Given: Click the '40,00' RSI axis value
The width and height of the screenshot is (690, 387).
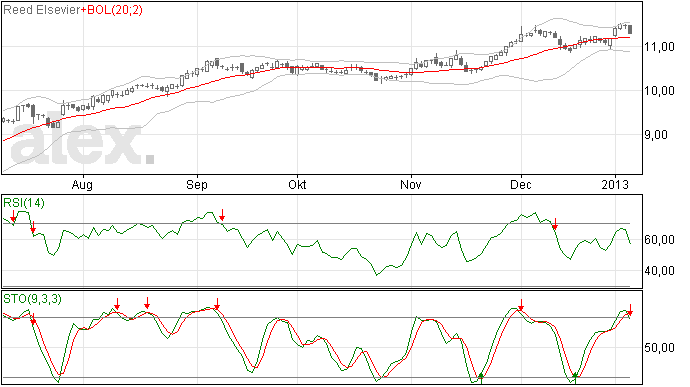Looking at the screenshot, I should pyautogui.click(x=659, y=271).
